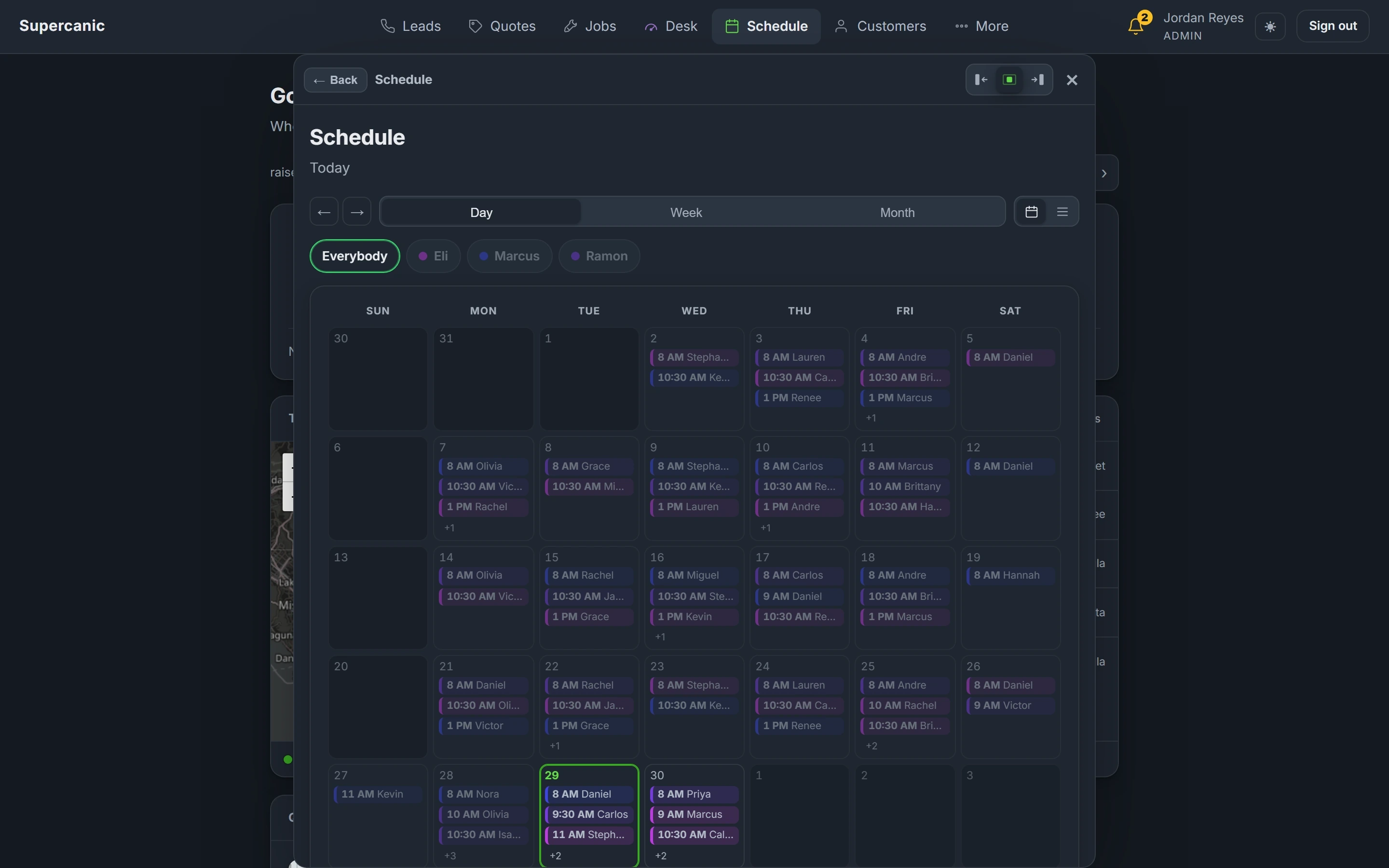Select the Week view tab
The image size is (1389, 868).
(686, 212)
